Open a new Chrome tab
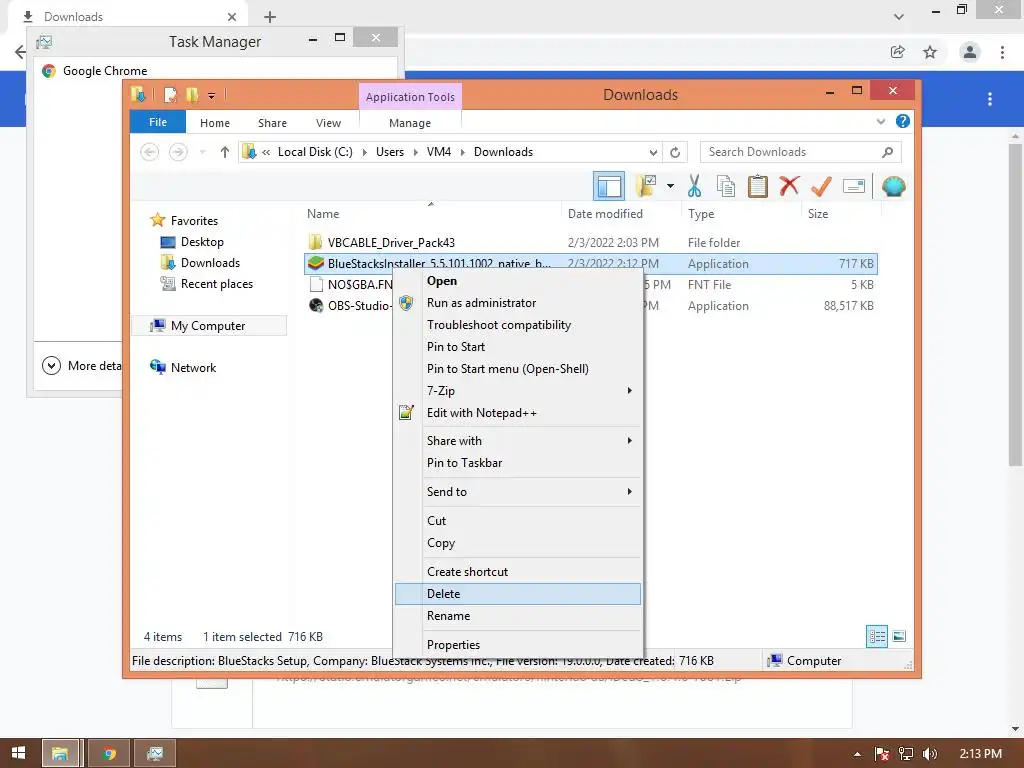 (270, 17)
